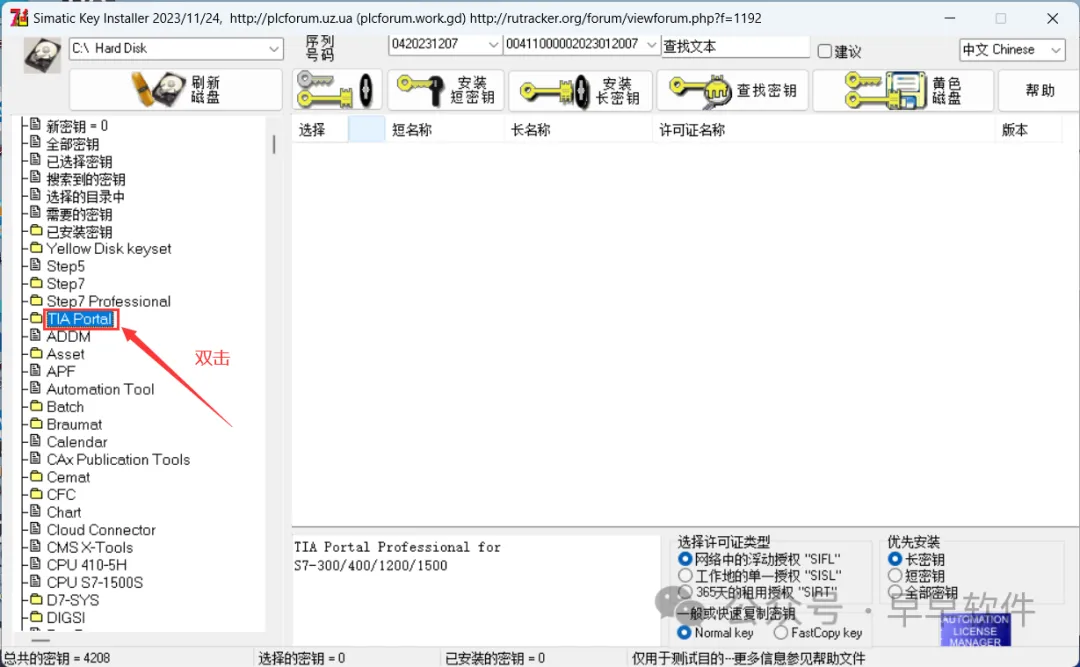Screen dimensions: 1080x667
Task: Select 需要的密钥 tree item
Action: point(79,214)
